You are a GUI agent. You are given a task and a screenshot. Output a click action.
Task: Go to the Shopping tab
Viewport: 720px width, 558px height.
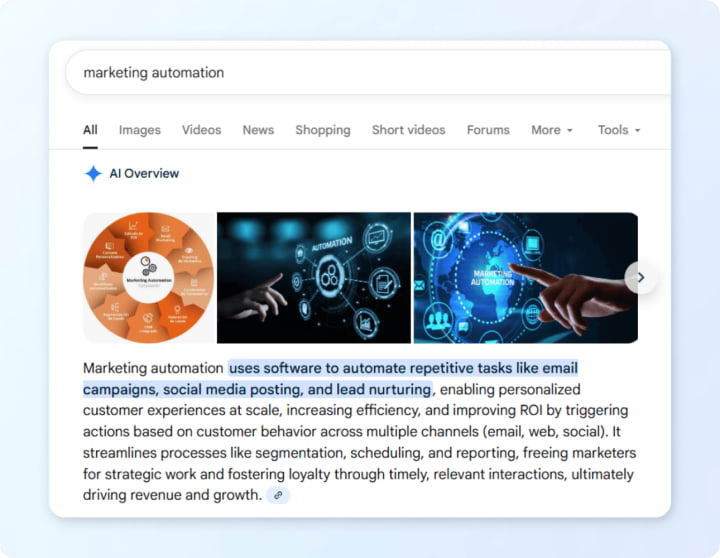[323, 130]
